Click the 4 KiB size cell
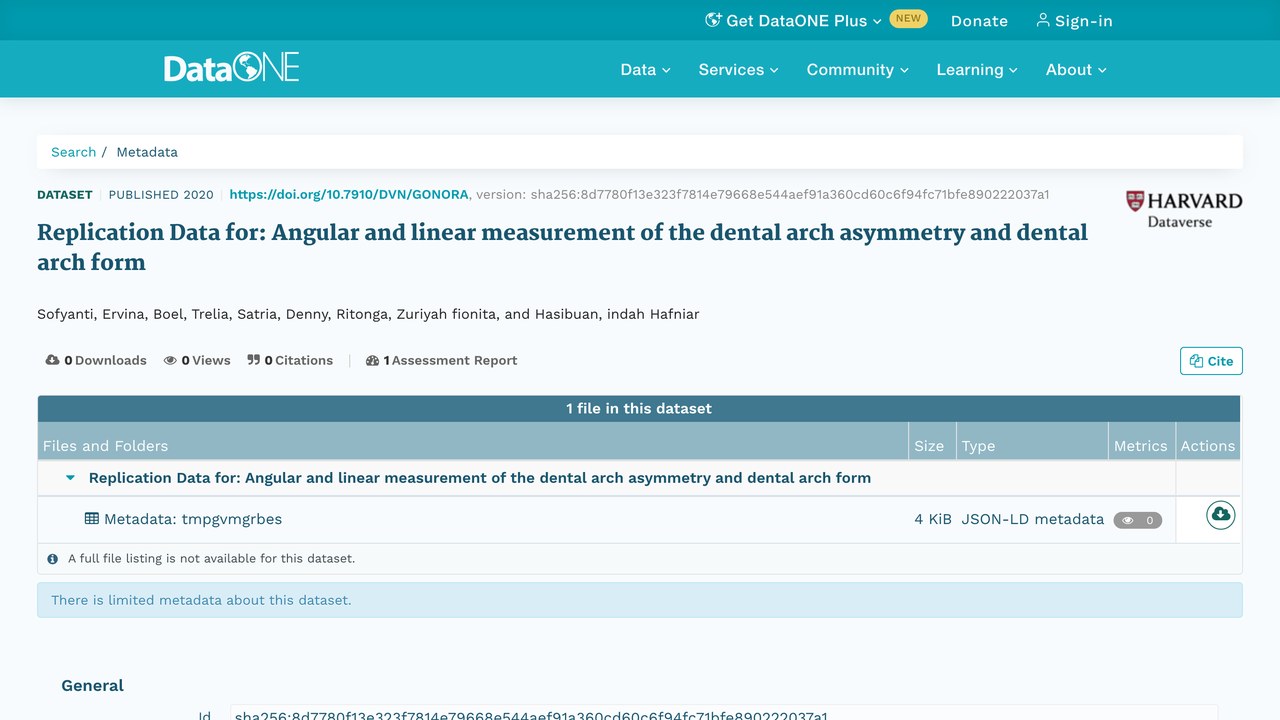Viewport: 1280px width, 720px height. 933,519
